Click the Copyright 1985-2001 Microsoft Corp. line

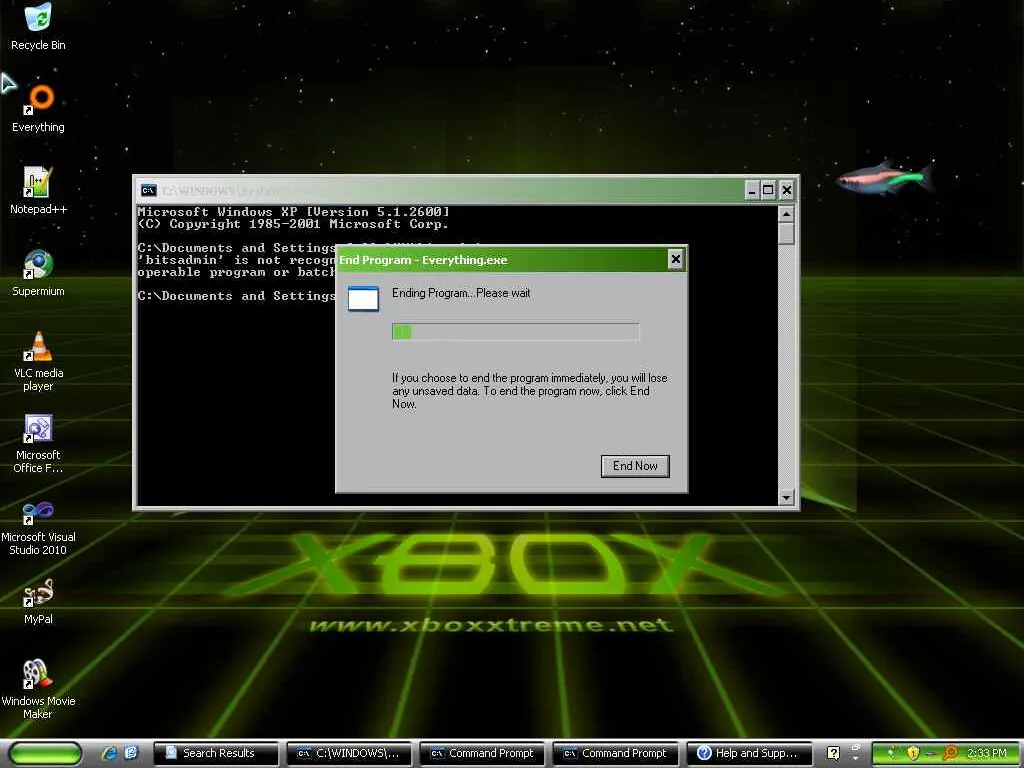[x=293, y=224]
